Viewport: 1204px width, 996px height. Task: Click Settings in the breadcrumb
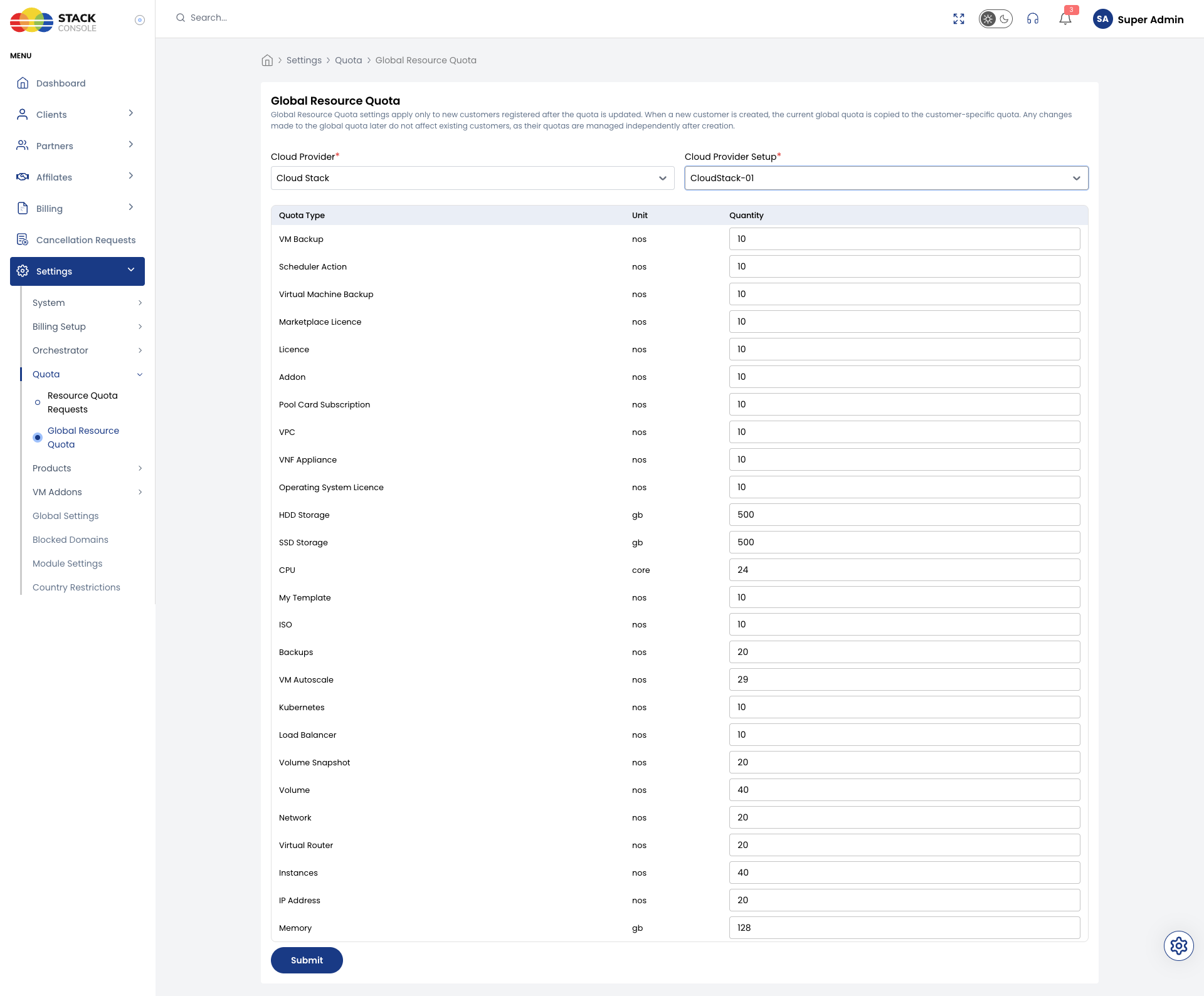point(304,60)
